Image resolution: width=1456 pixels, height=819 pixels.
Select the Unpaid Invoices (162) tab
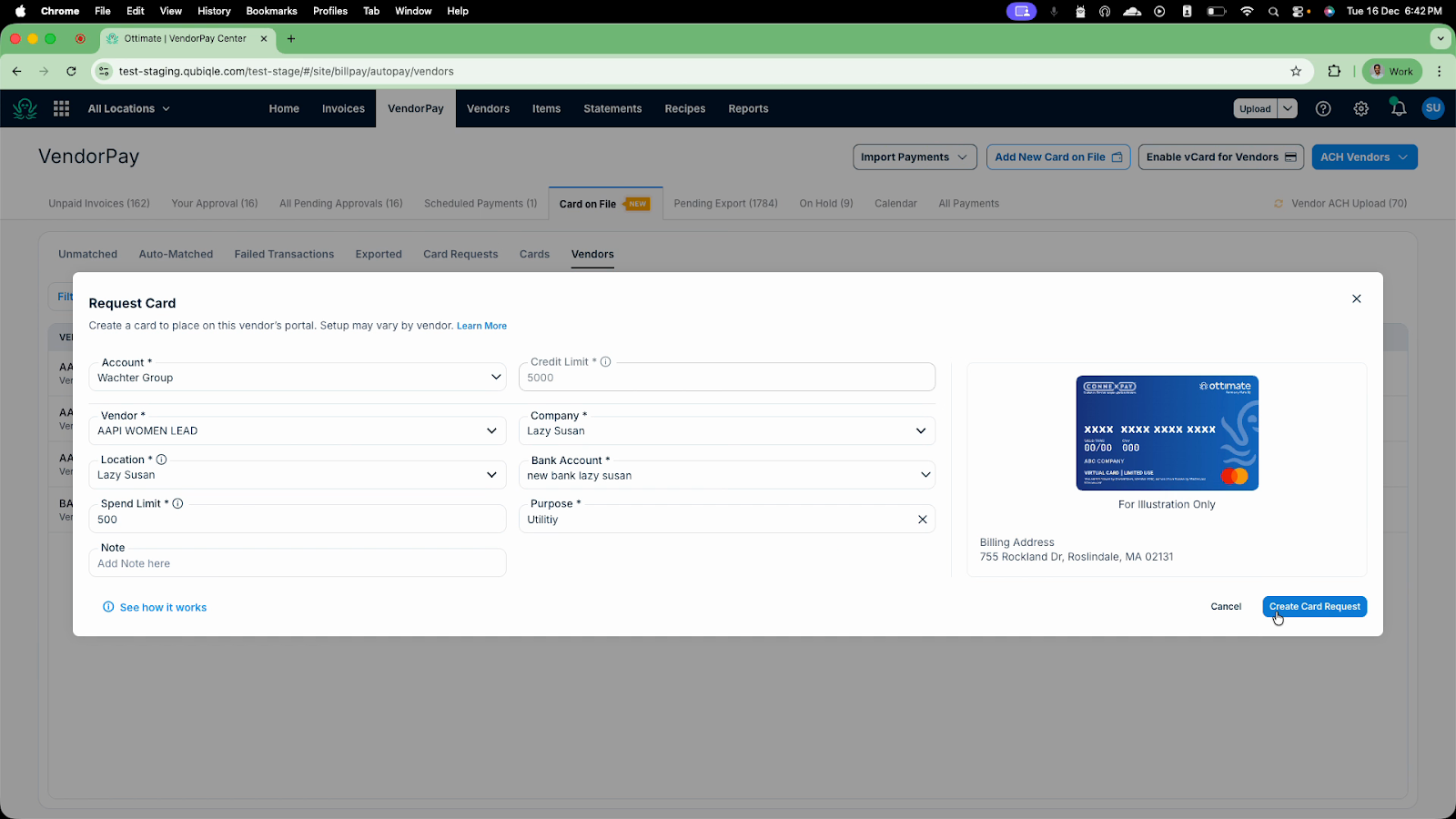(x=99, y=203)
